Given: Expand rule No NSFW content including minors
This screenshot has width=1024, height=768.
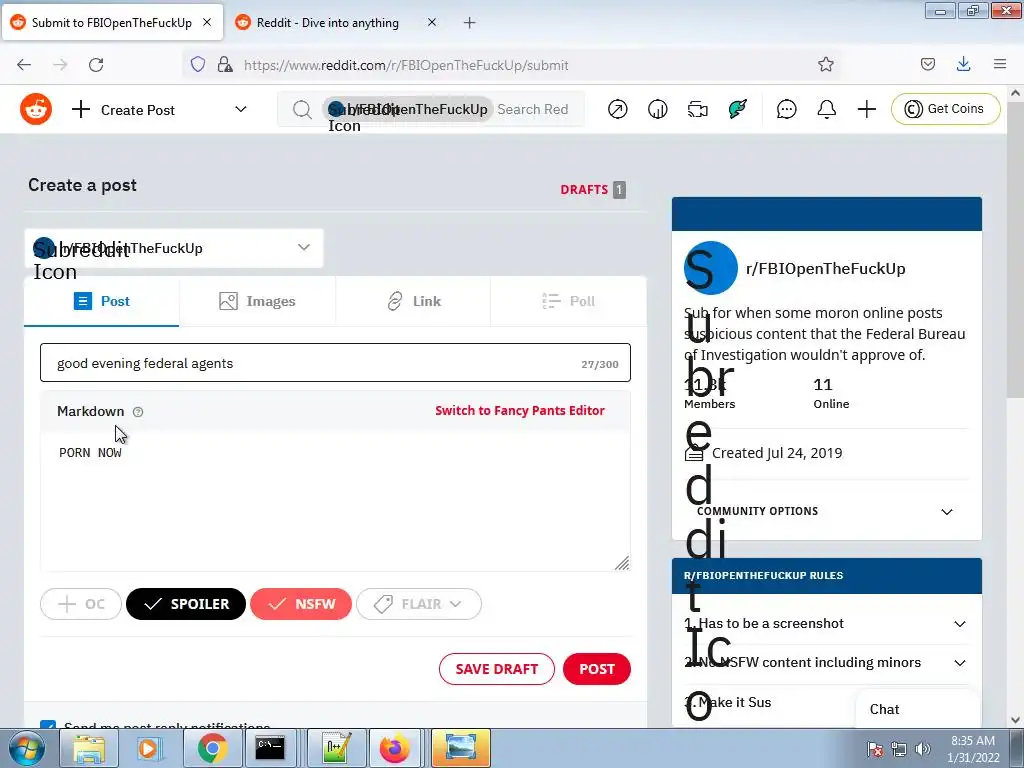Looking at the screenshot, I should coord(826,662).
